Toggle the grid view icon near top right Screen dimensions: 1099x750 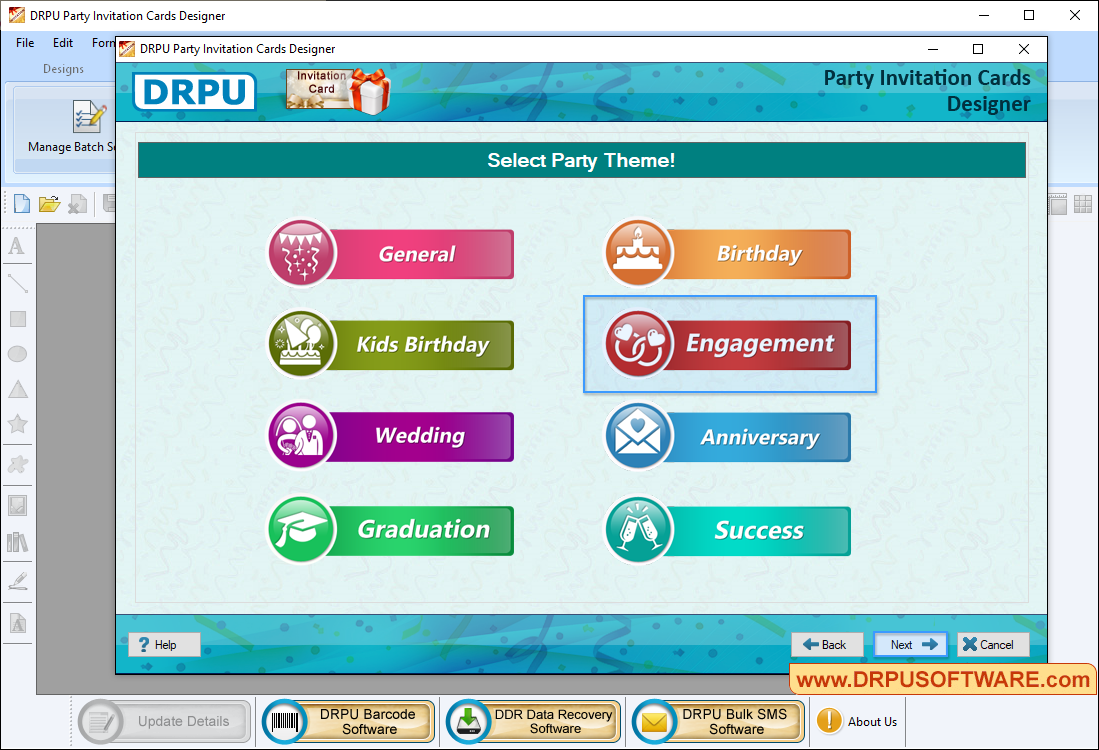[1081, 203]
